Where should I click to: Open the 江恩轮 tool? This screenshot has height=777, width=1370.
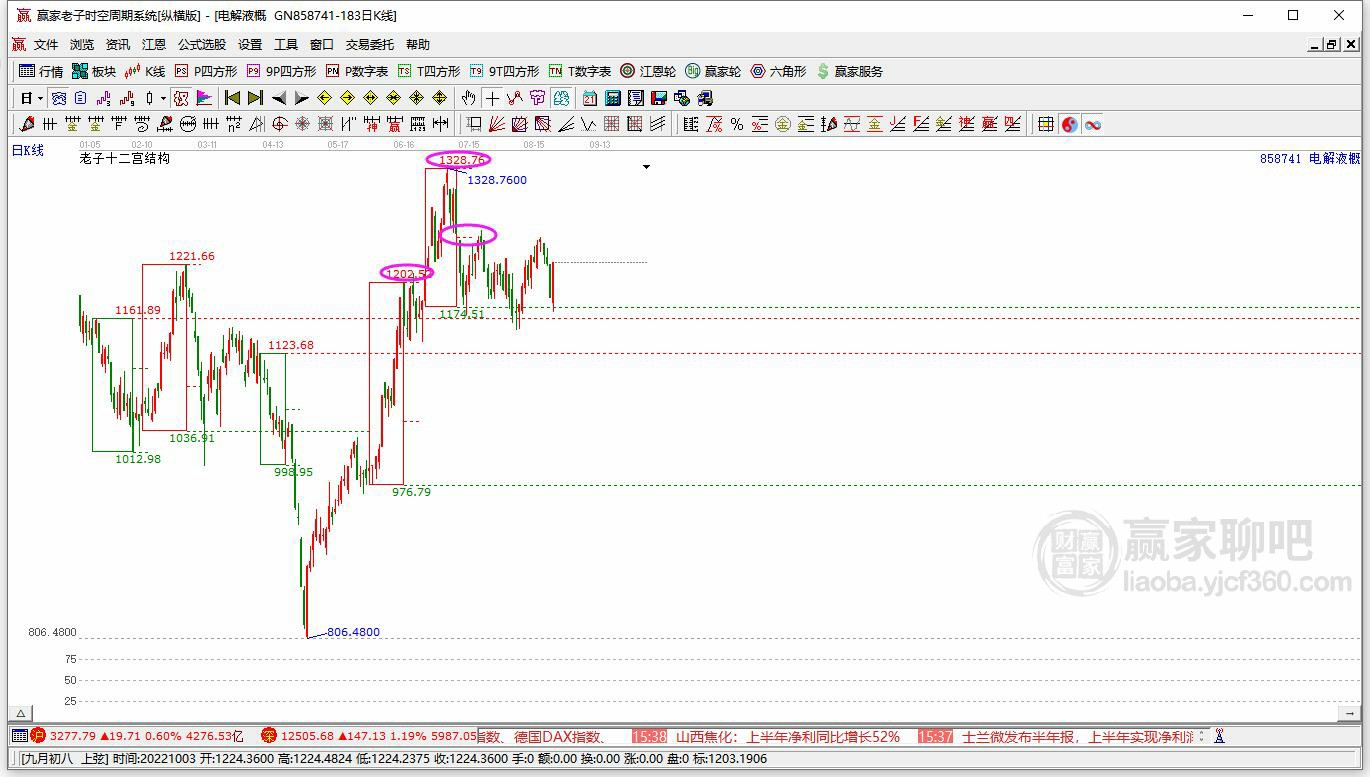tap(648, 71)
